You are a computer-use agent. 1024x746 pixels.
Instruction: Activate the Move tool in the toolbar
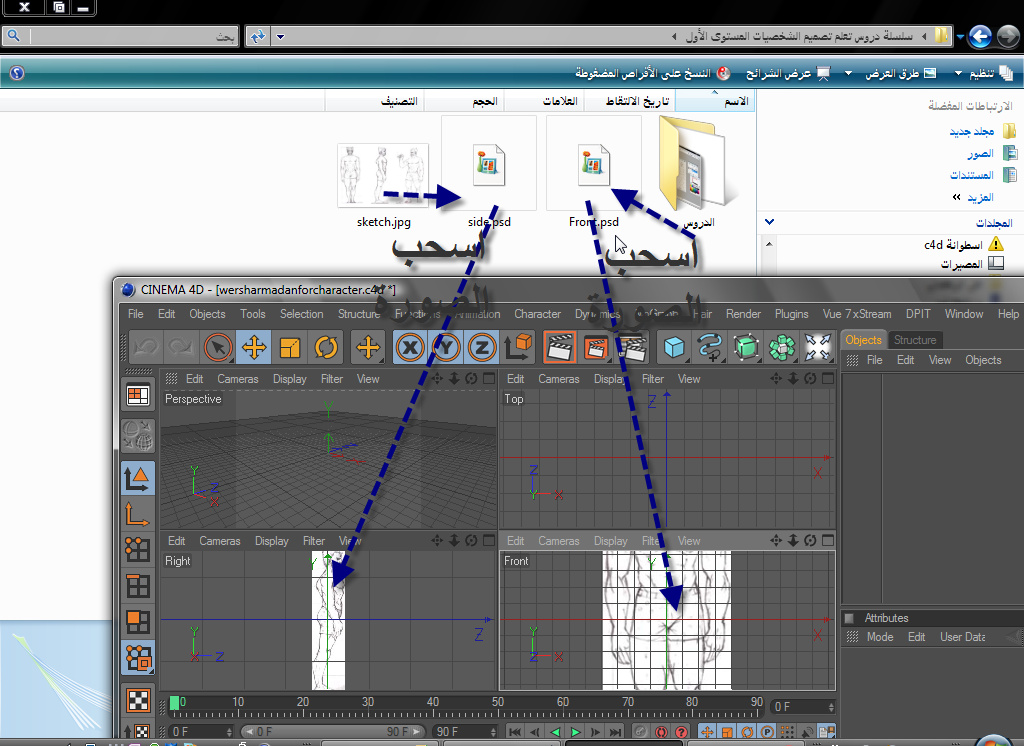coord(254,347)
